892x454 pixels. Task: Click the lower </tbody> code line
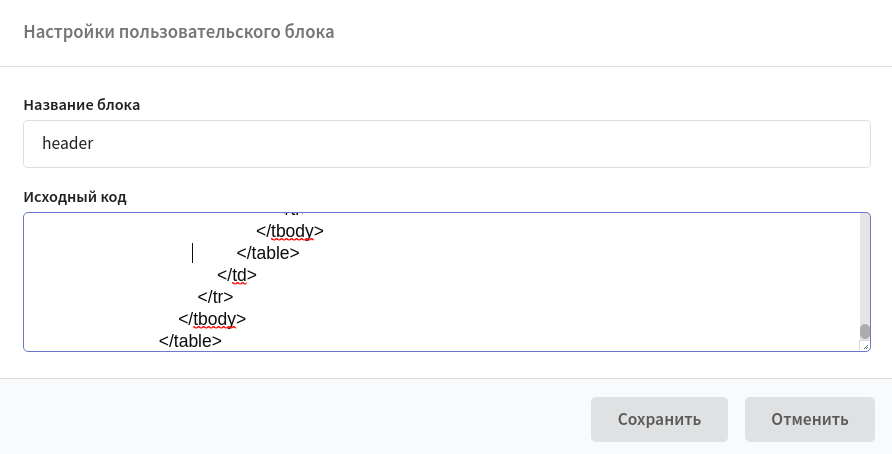pos(212,319)
